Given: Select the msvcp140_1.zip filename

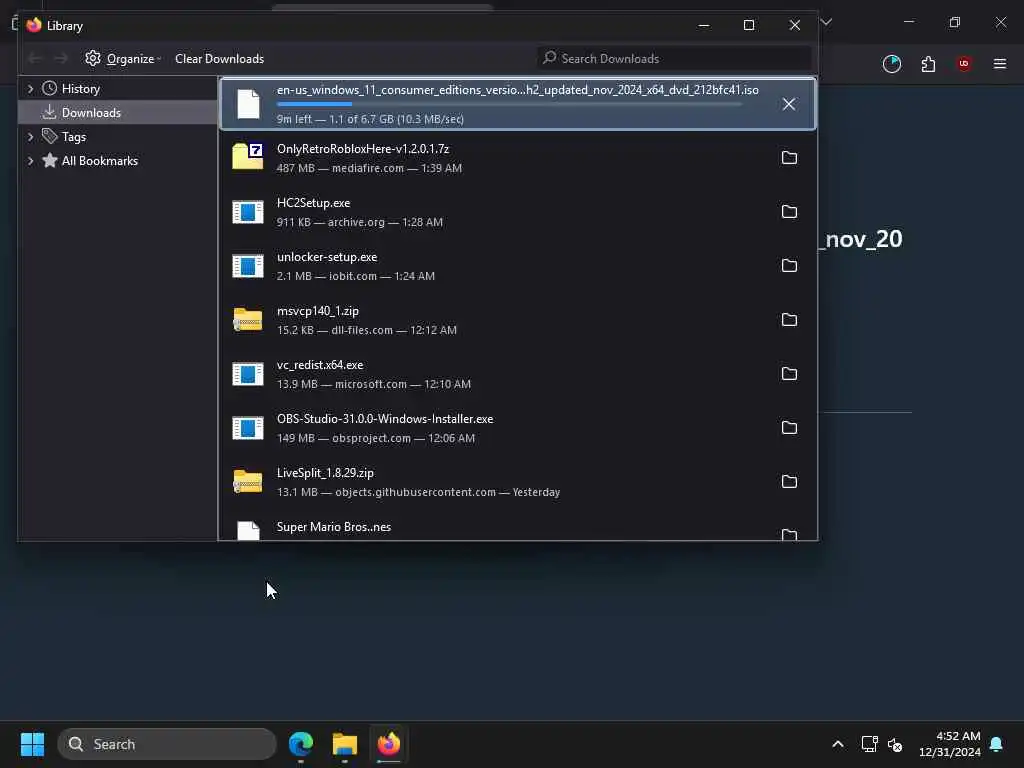Looking at the screenshot, I should pyautogui.click(x=318, y=311).
